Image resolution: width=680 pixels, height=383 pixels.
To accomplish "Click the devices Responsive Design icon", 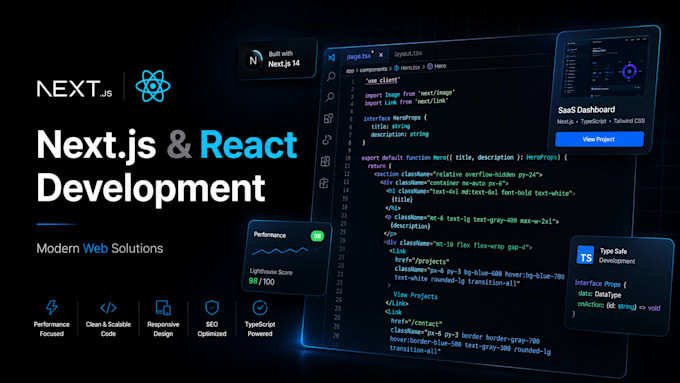I will 163,308.
